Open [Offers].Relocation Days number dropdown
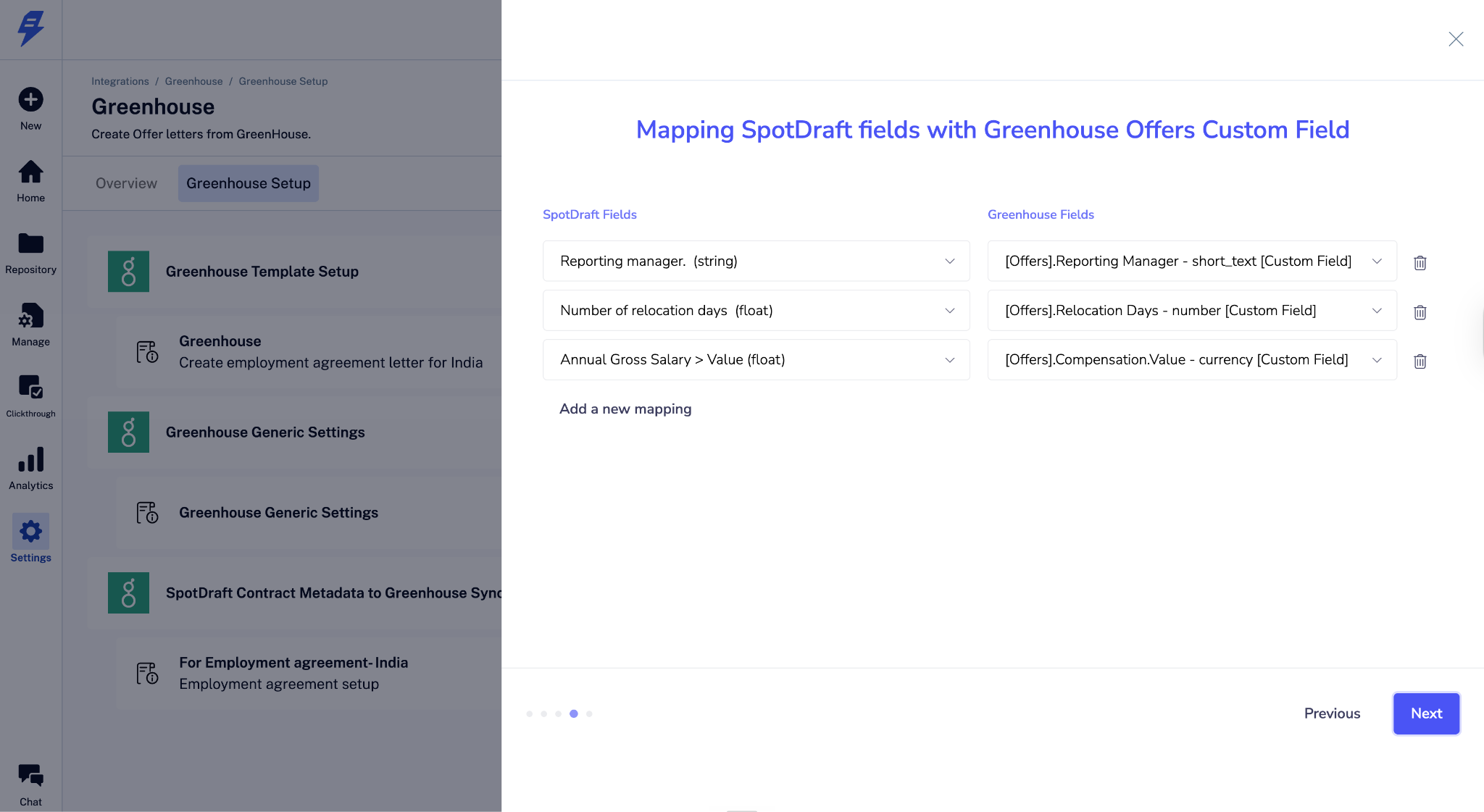The image size is (1484, 812). (x=1192, y=310)
